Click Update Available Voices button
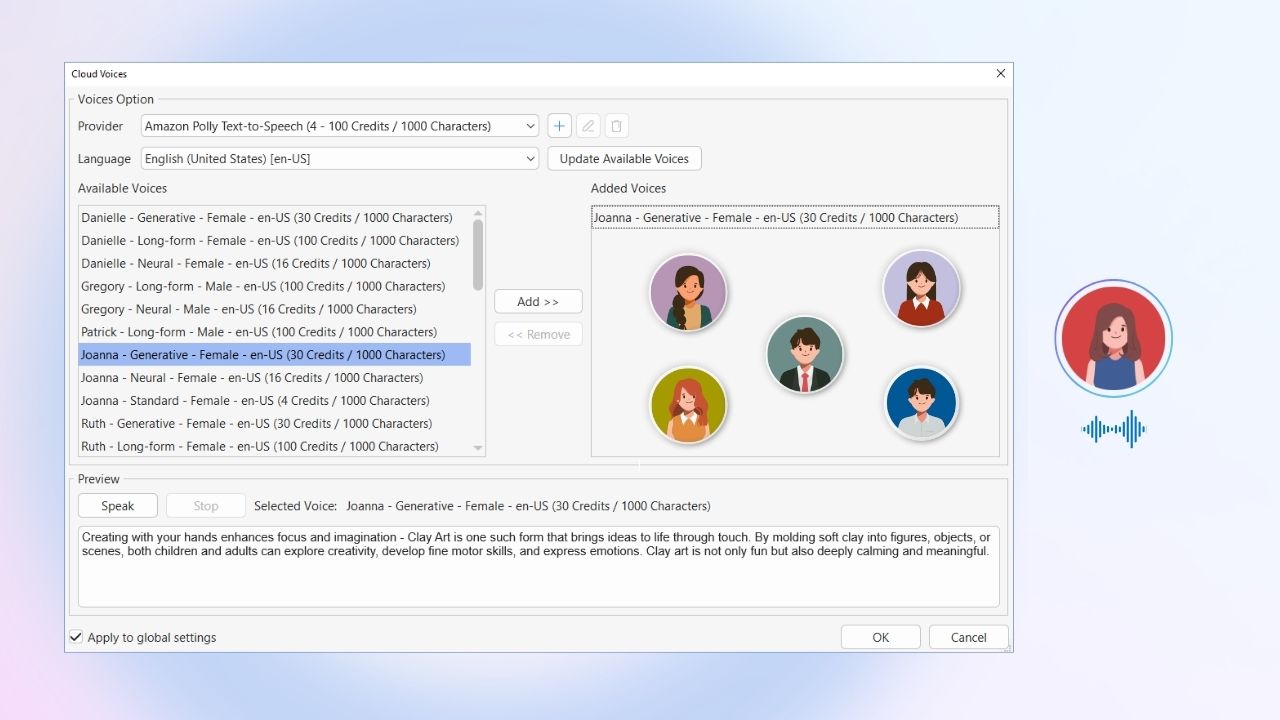This screenshot has width=1280, height=720. (x=624, y=158)
